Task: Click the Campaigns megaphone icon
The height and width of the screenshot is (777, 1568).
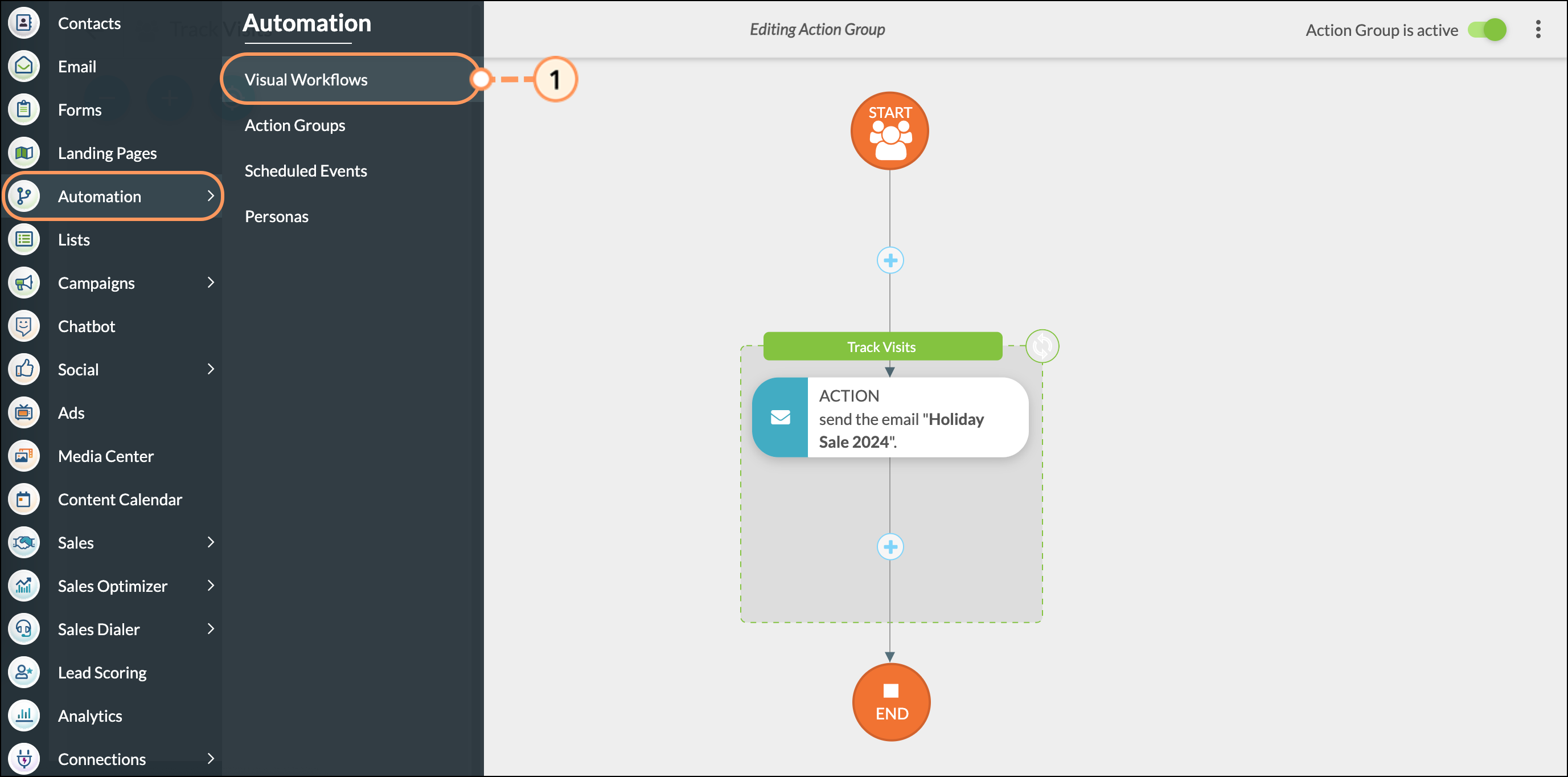Action: 24,283
